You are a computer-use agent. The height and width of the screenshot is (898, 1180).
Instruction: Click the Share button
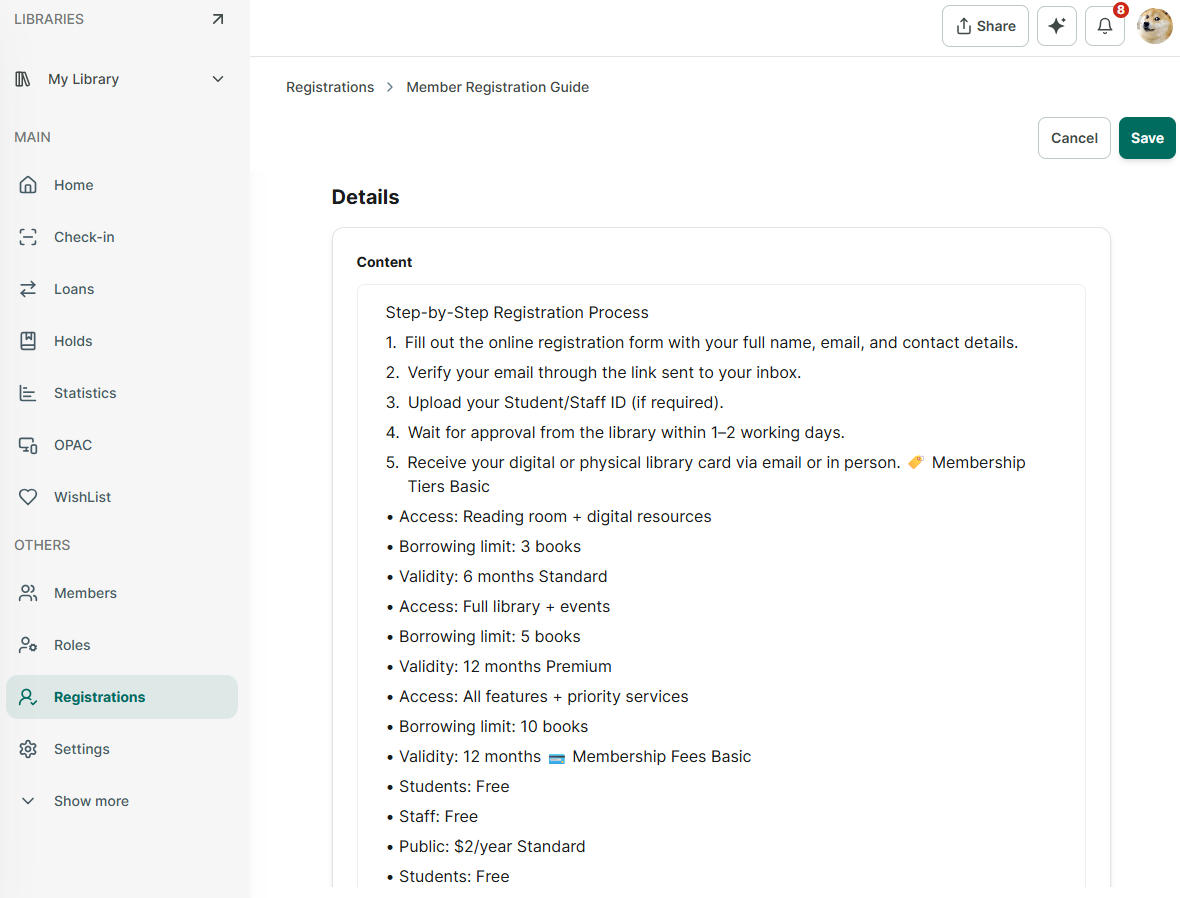(x=985, y=26)
